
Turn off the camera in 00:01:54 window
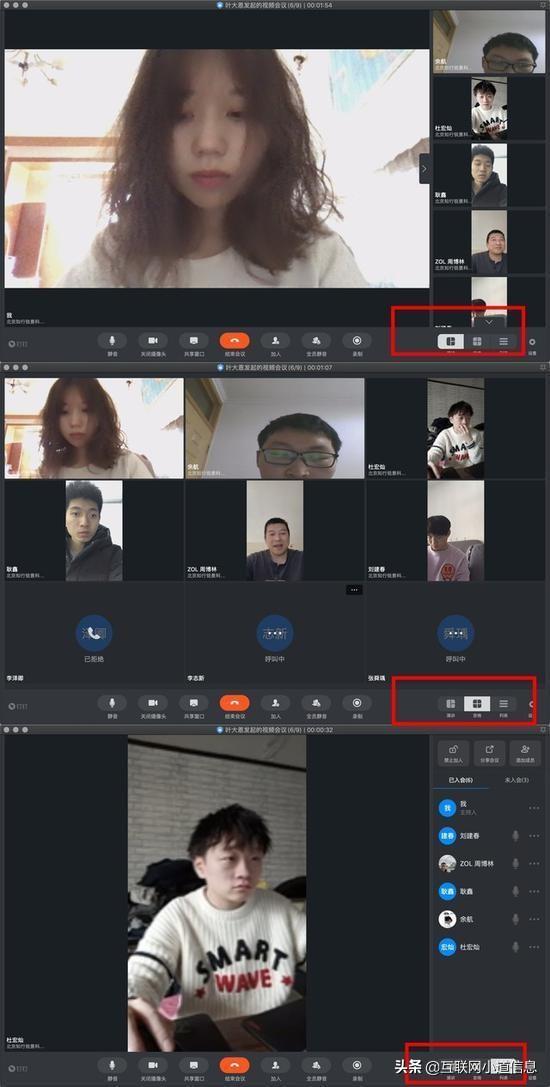pos(153,341)
